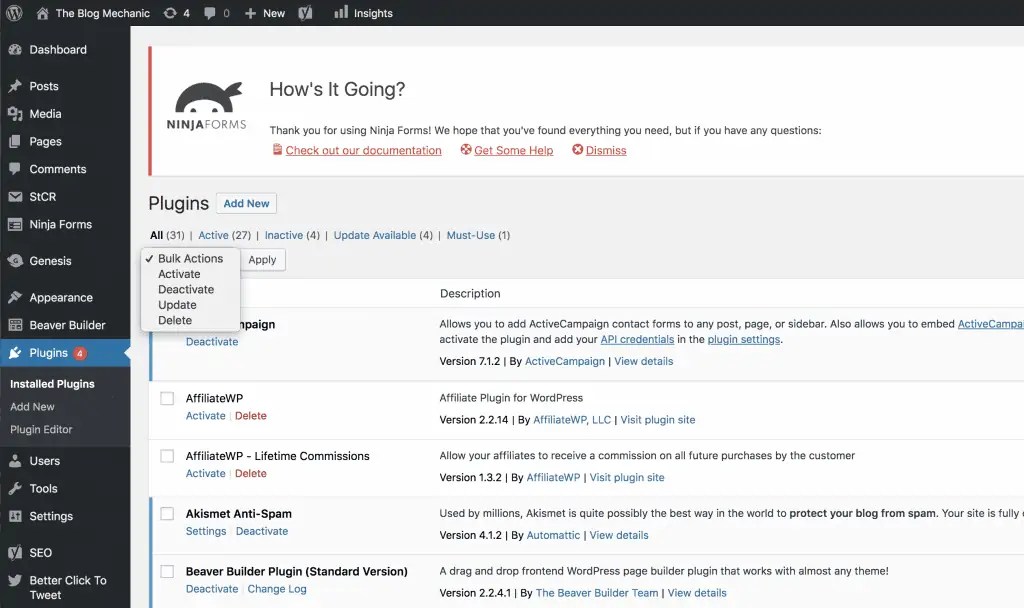Click the Yoast SEO icon in admin bar
Image resolution: width=1024 pixels, height=608 pixels.
click(x=305, y=13)
